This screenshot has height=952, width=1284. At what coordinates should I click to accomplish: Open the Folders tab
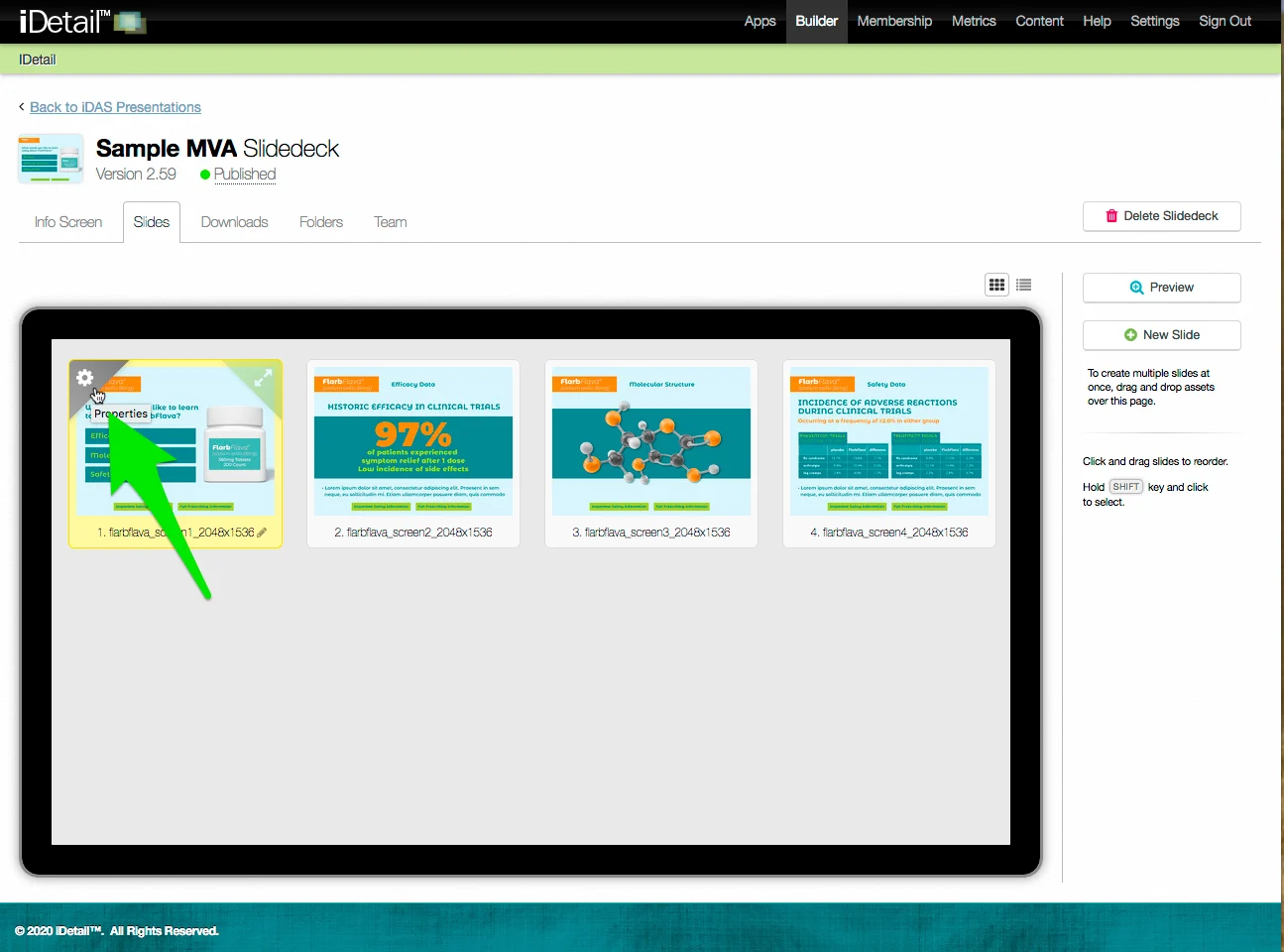321,222
